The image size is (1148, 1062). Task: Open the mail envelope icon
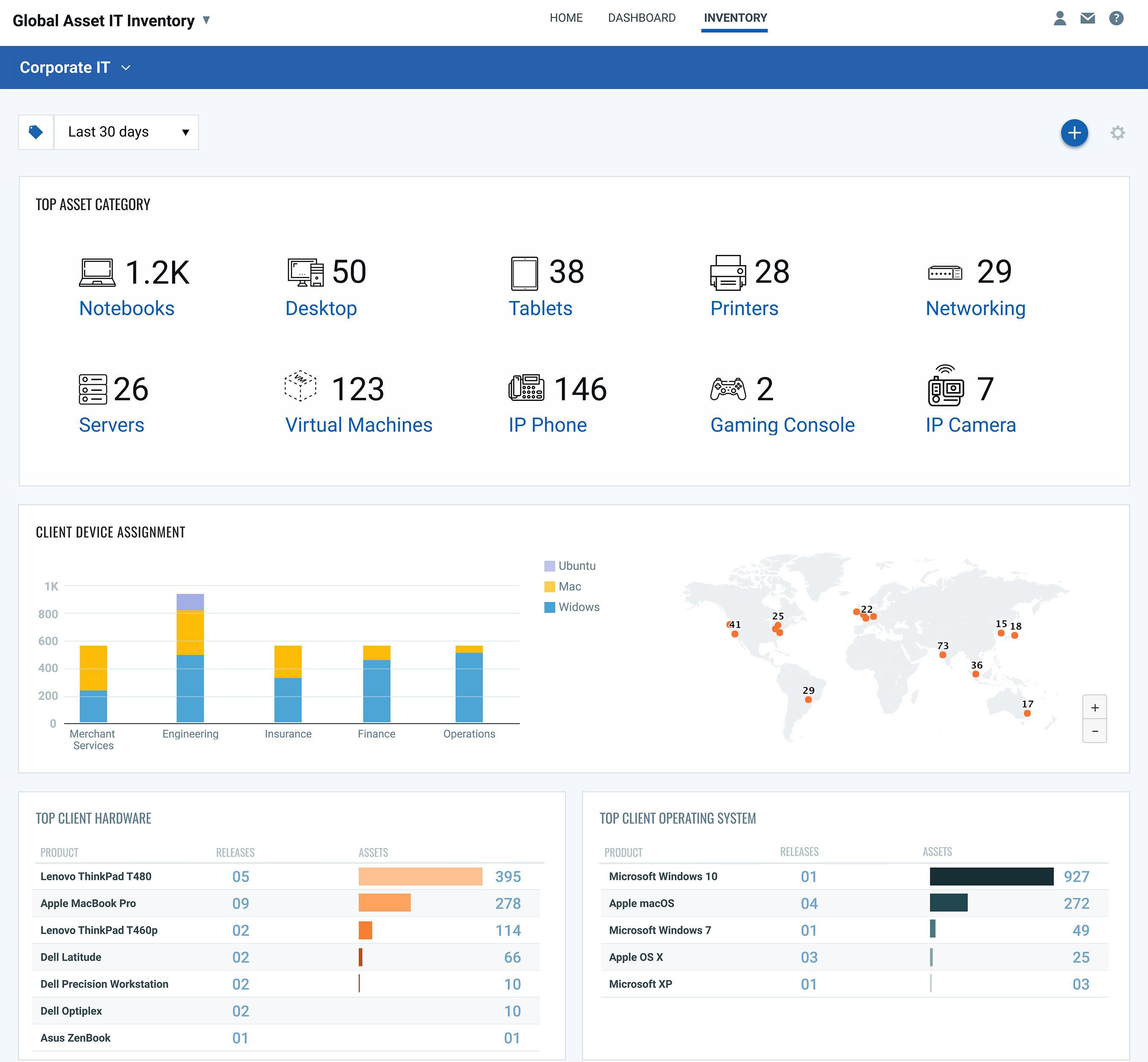point(1087,19)
